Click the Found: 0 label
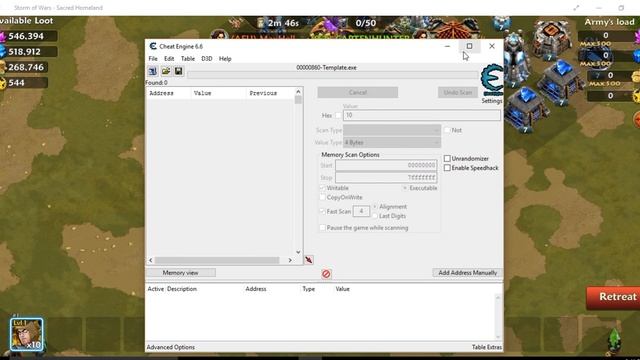This screenshot has width=640, height=360. pos(157,82)
